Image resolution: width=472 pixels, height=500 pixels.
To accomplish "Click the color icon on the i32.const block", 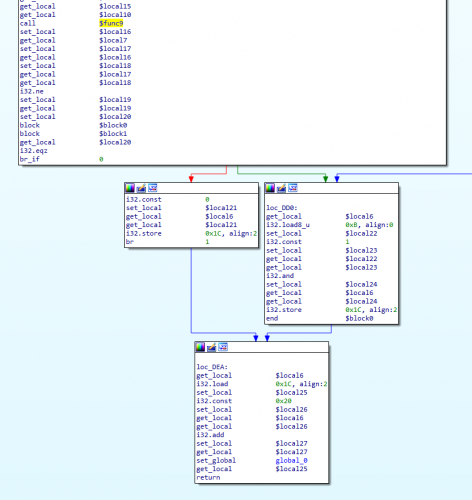I will (130, 188).
